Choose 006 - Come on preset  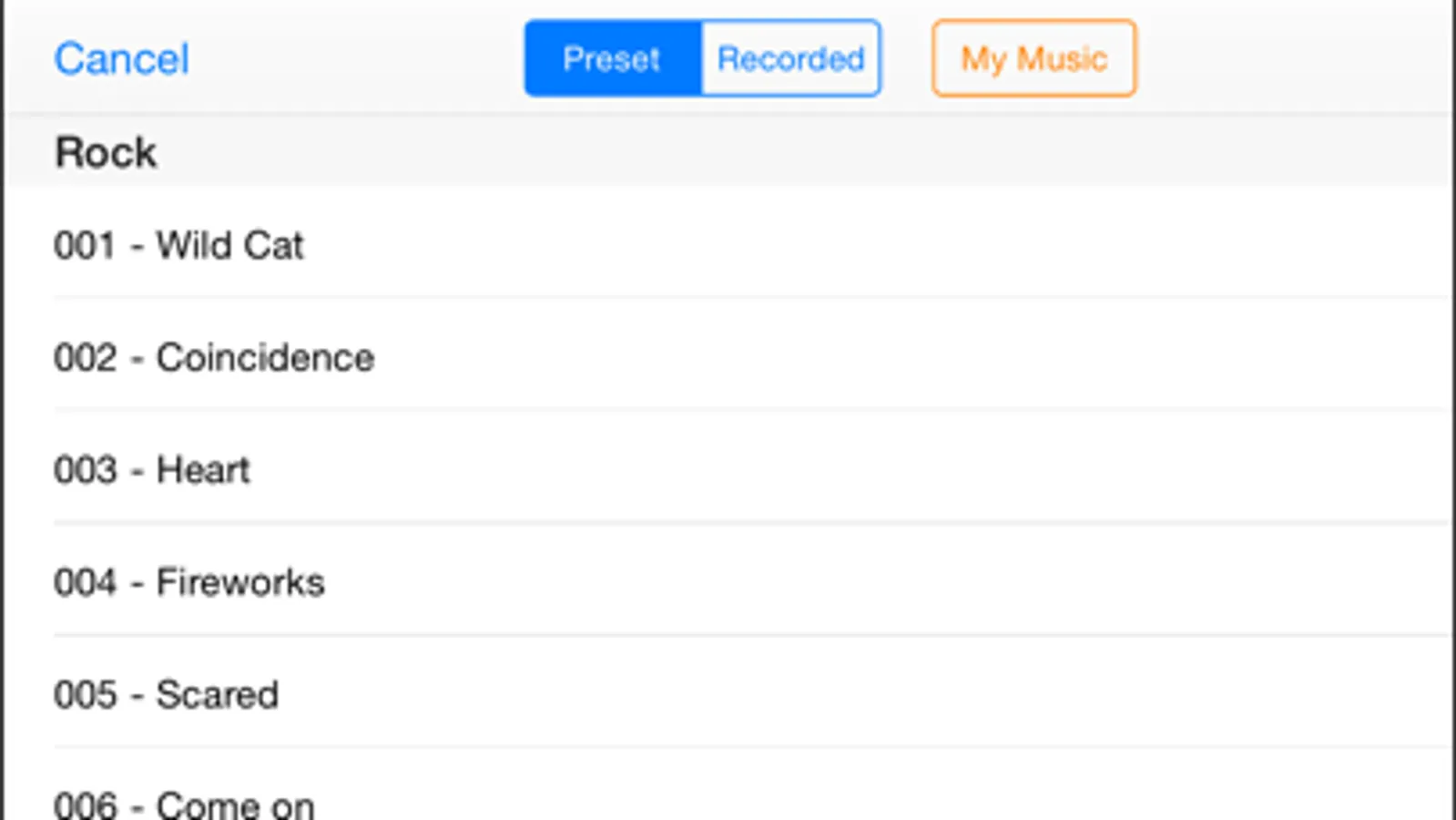[185, 805]
